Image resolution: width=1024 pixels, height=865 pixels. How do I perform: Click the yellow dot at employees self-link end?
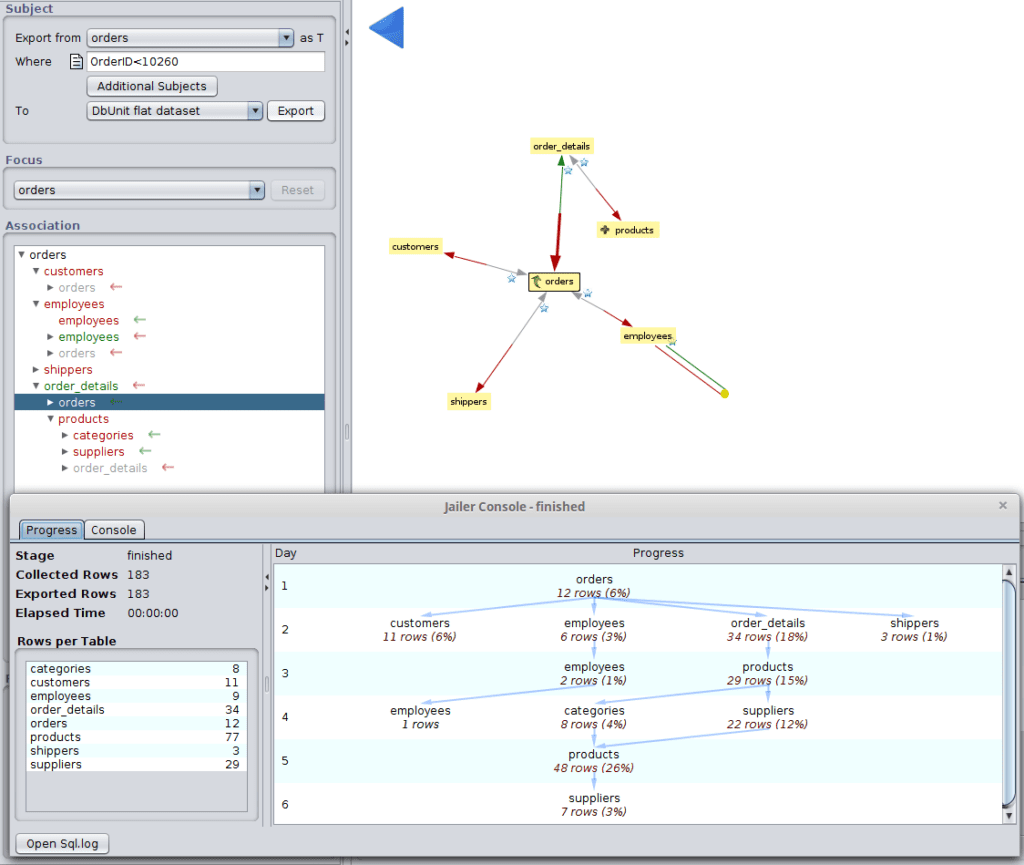[724, 394]
